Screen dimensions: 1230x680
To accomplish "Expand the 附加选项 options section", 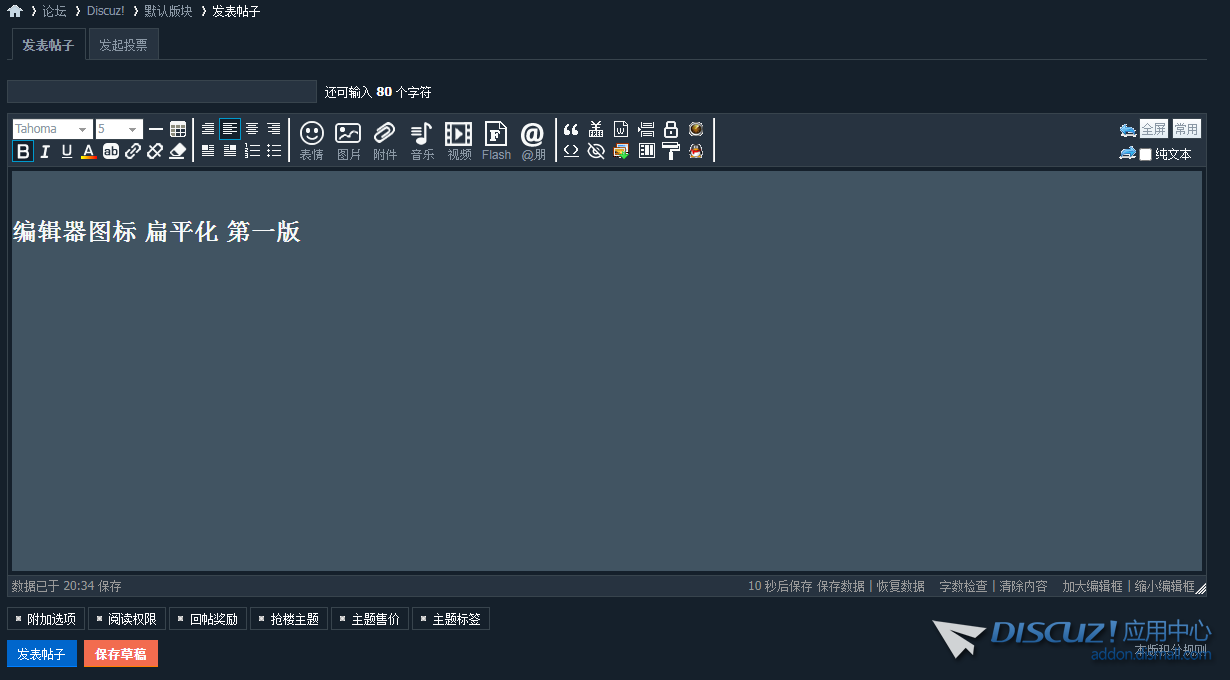I will (x=43, y=618).
